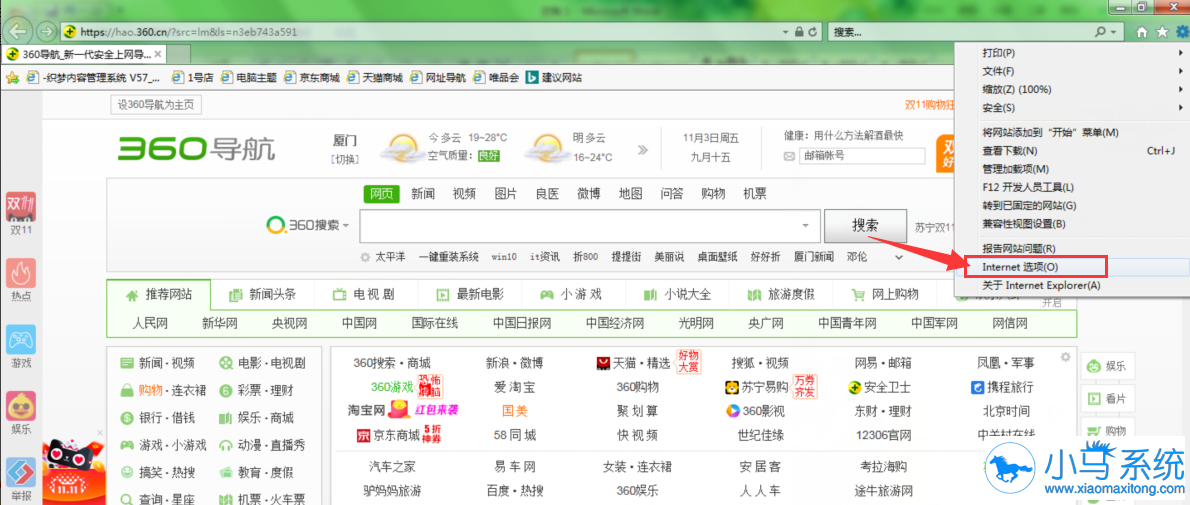The image size is (1190, 505).
Task: Open the 新闻头条 category tab
Action: point(263,295)
